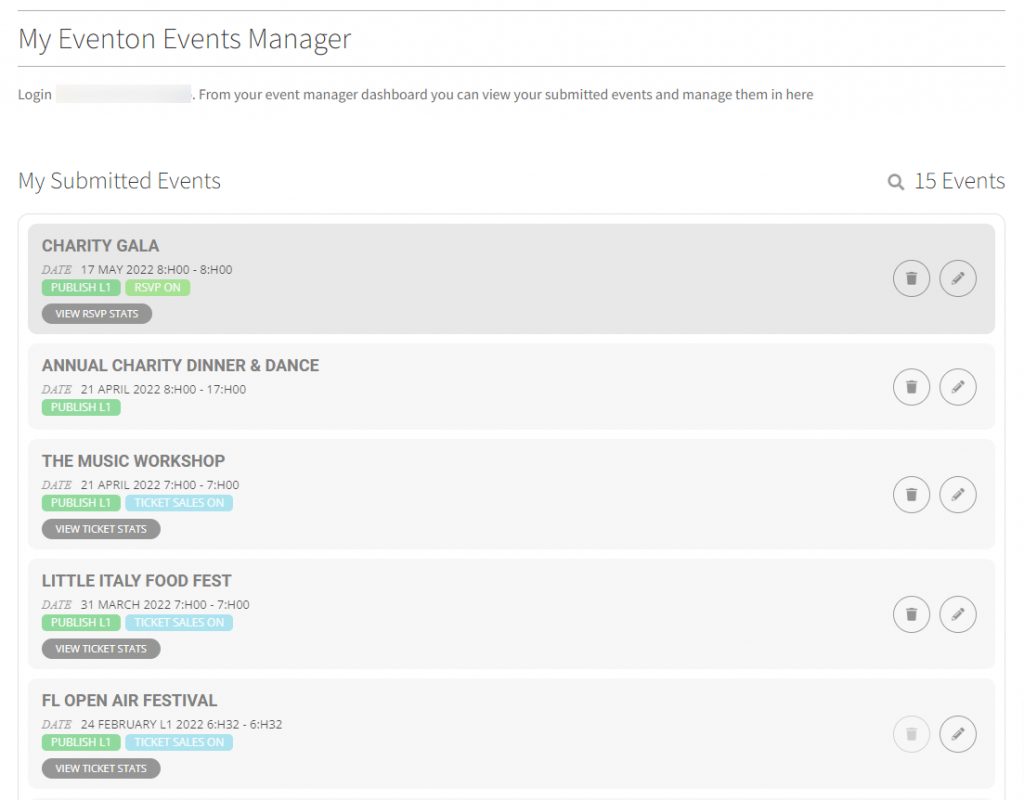
Task: Select the FL Open Air Festival title
Action: click(x=129, y=701)
